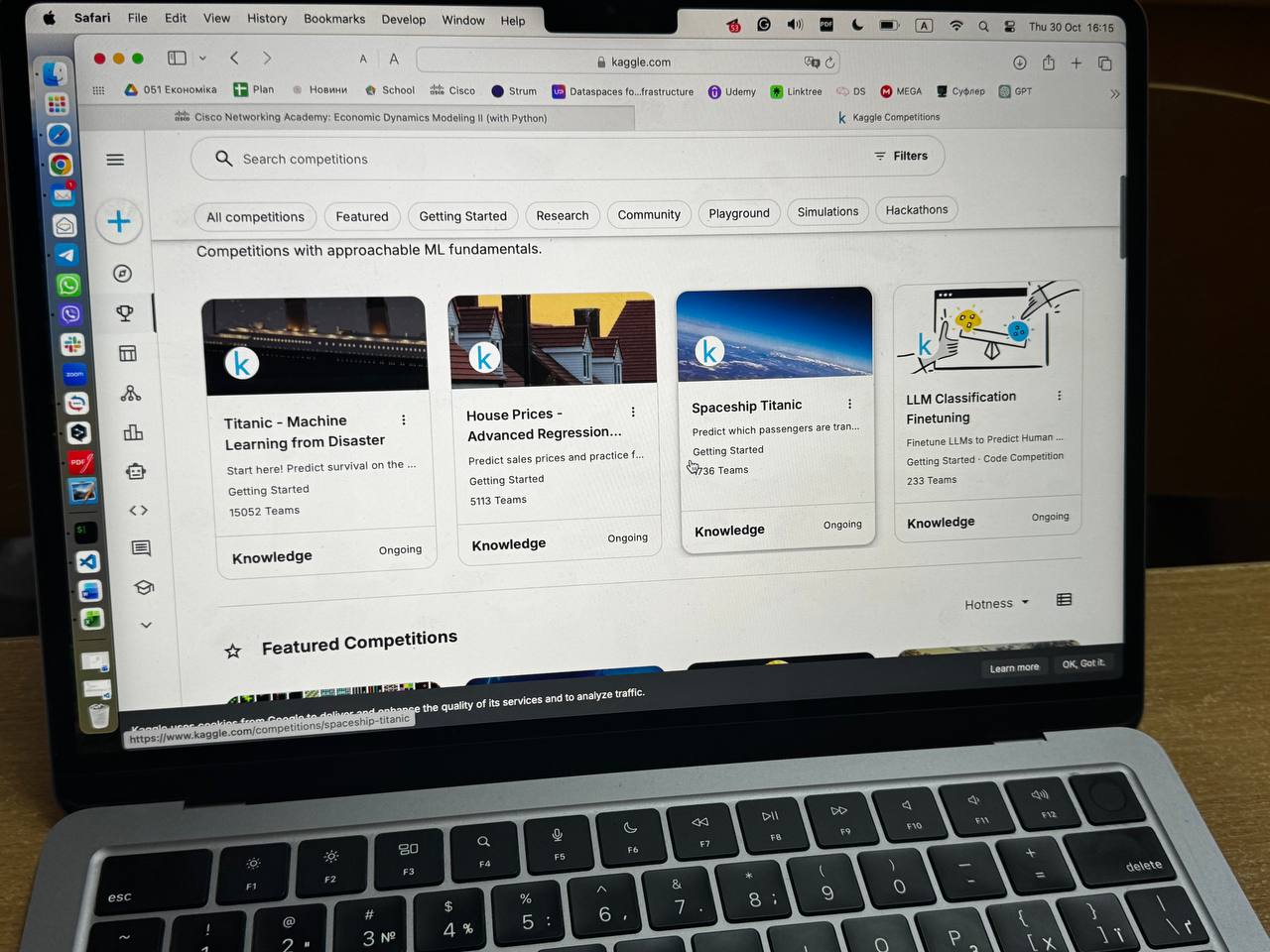This screenshot has width=1270, height=952.
Task: Click the Safari Share icon
Action: click(x=1049, y=62)
